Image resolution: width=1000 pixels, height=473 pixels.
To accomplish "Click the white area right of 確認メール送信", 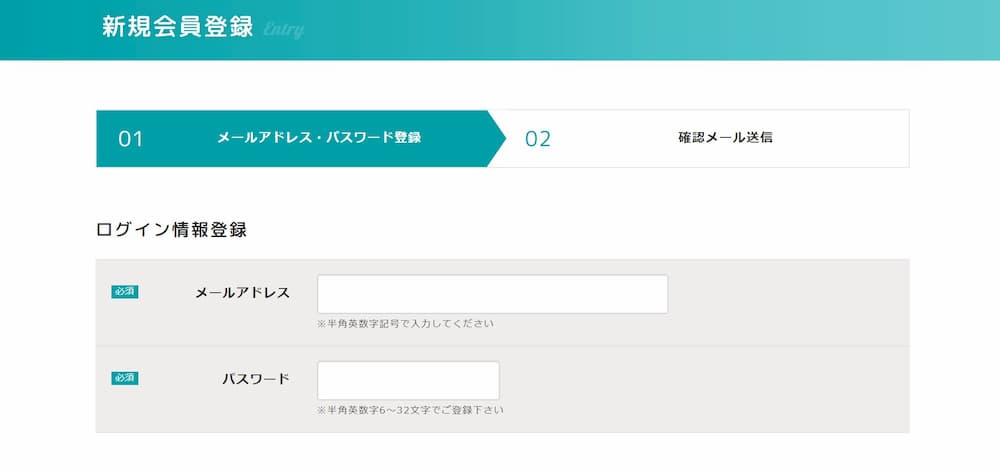I will pyautogui.click(x=850, y=138).
